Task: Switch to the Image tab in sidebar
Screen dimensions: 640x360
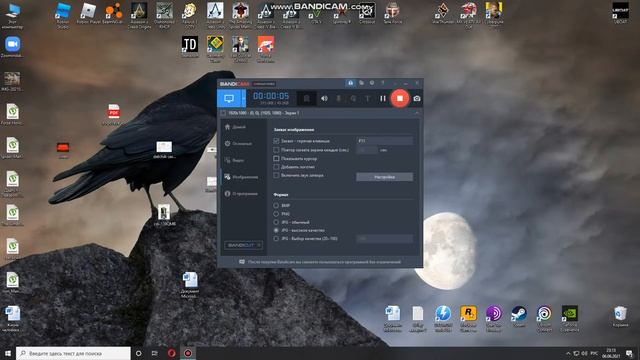Action: (x=241, y=177)
